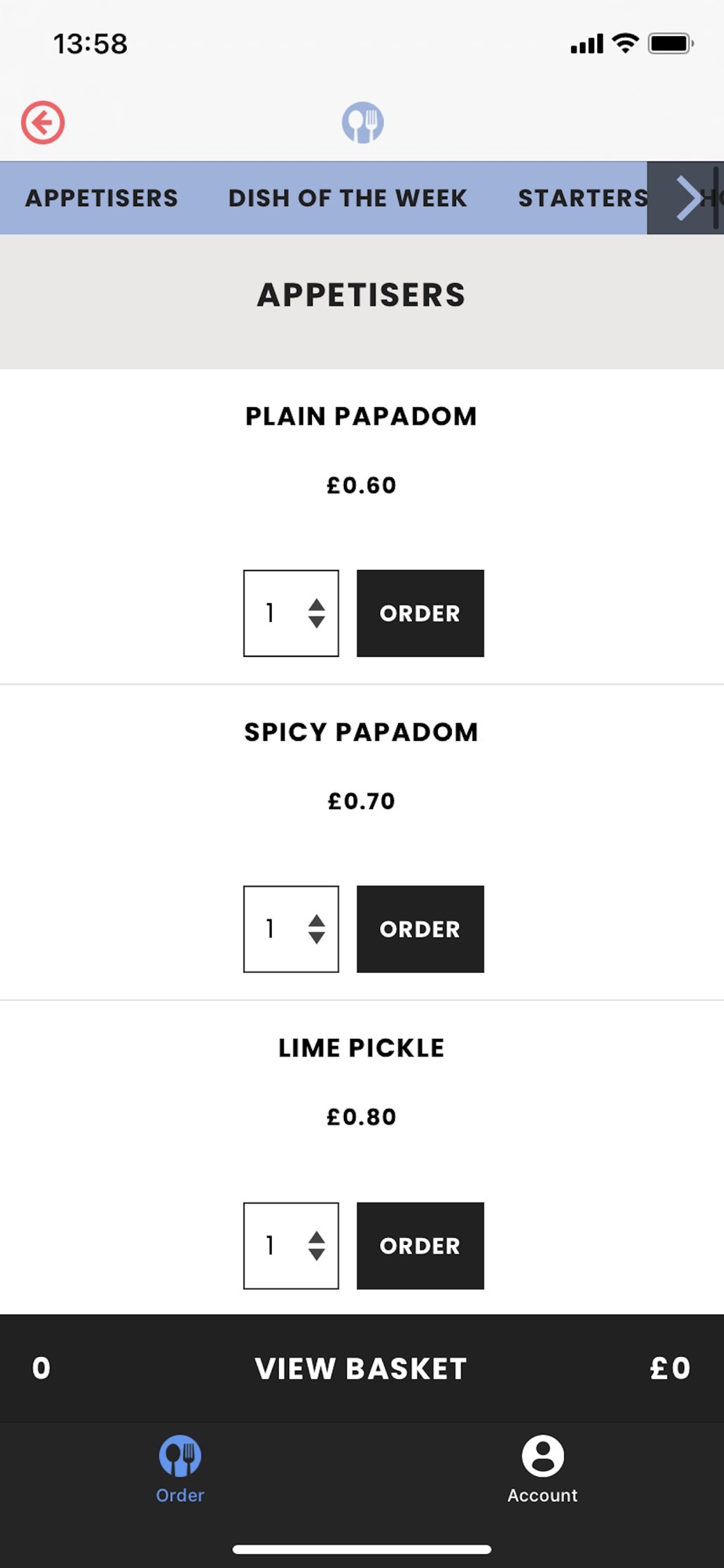
Task: Order the Spicy Papadom
Action: (420, 929)
